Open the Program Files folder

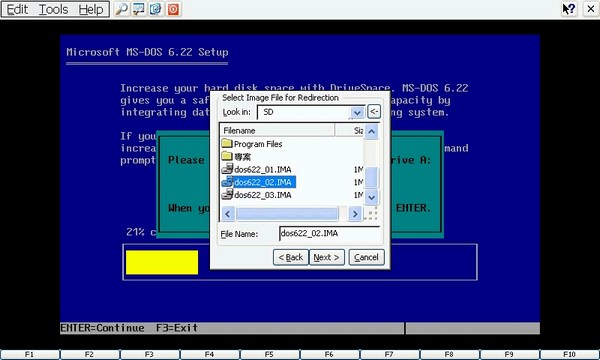(x=258, y=144)
